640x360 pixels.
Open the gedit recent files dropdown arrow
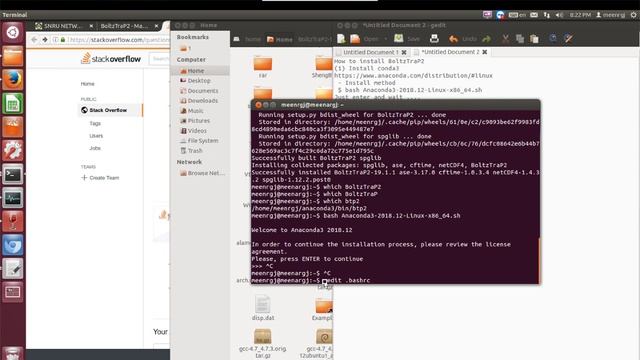click(385, 39)
